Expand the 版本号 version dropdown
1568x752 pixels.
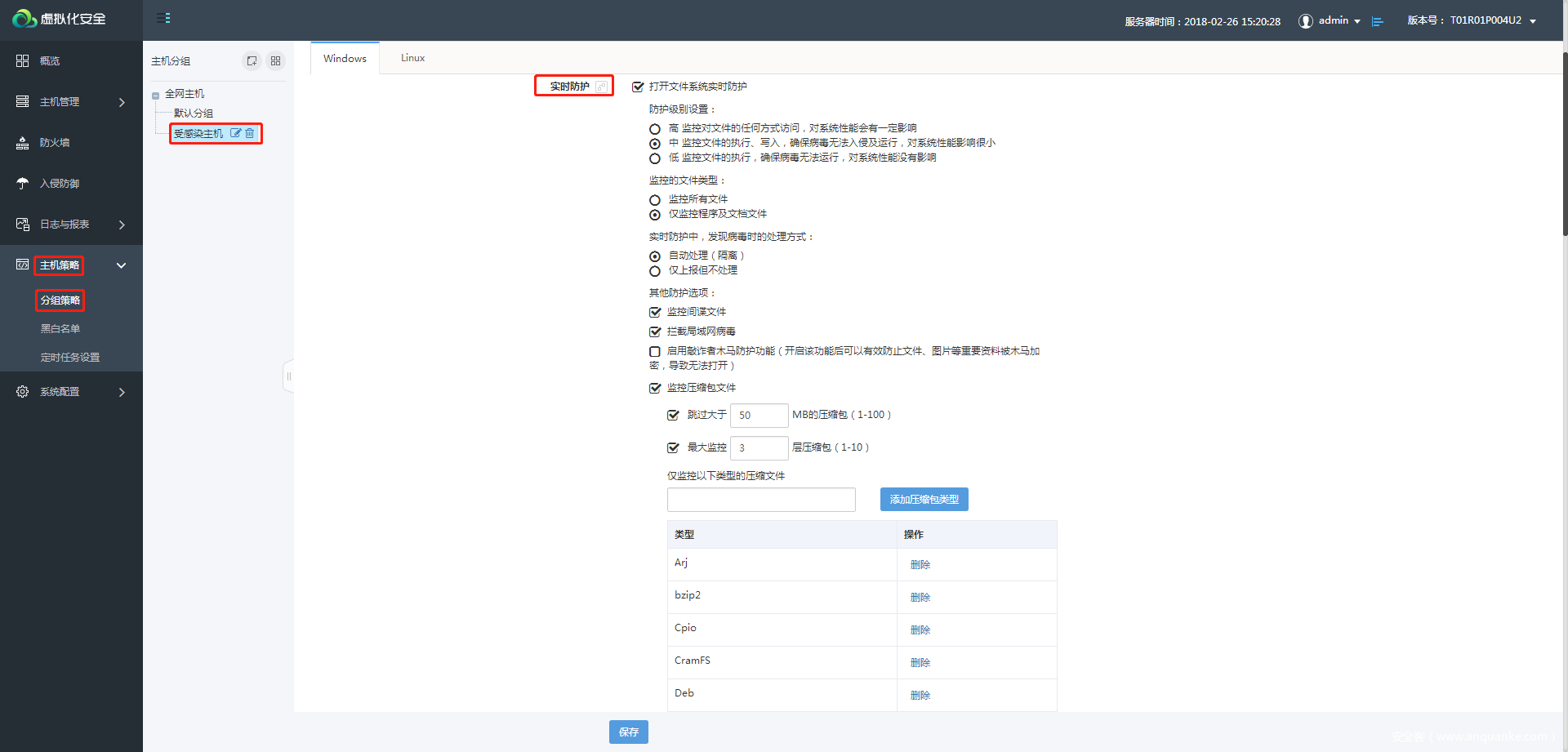1533,21
